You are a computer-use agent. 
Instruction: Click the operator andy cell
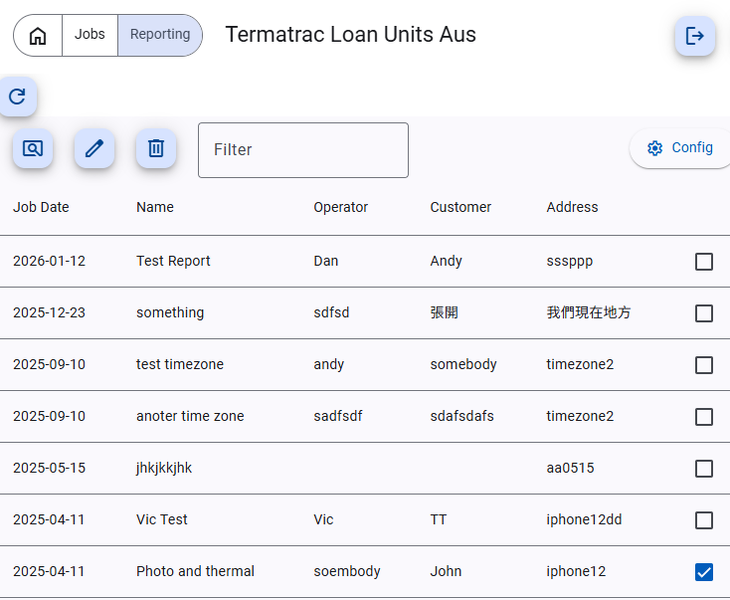329,364
